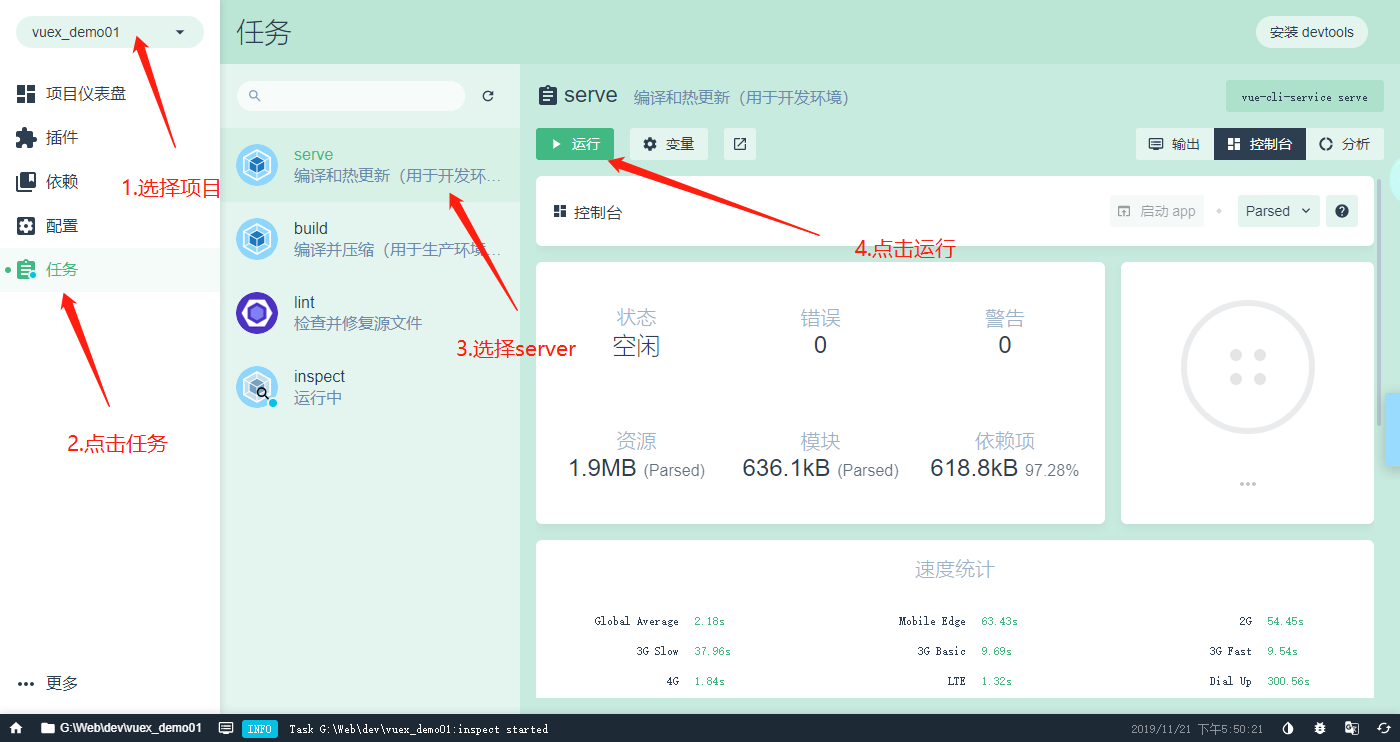Click the folder icon in status bar
Screen dimensions: 1400x742
pos(47,728)
